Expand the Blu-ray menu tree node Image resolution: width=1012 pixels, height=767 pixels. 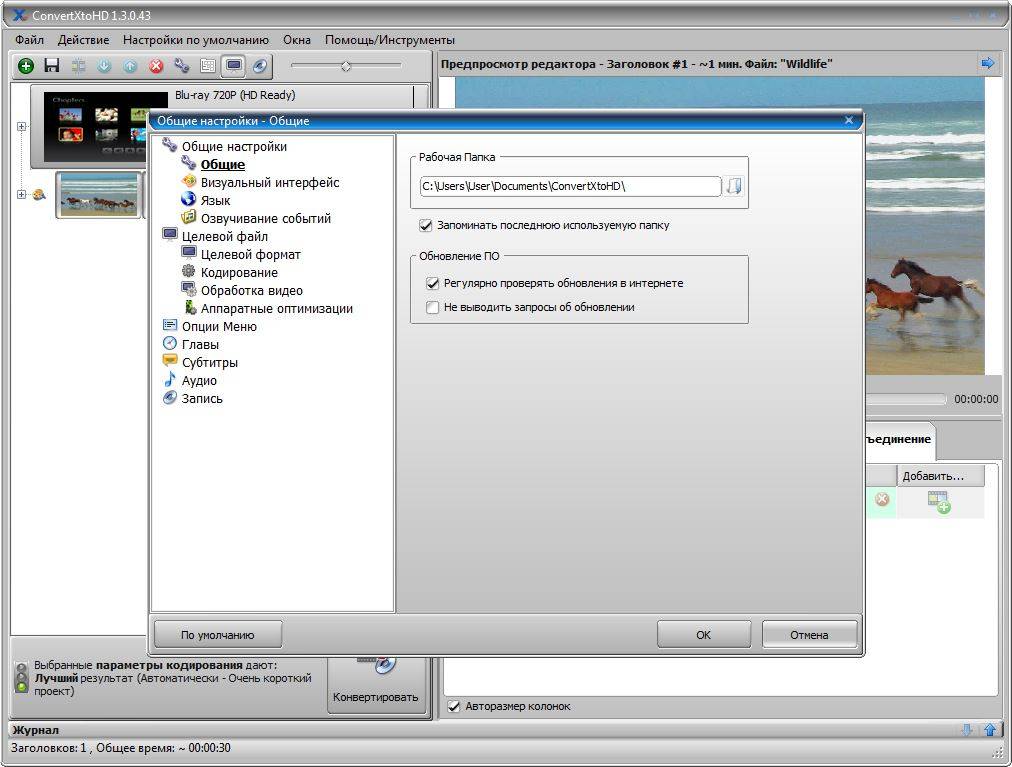pyautogui.click(x=21, y=127)
